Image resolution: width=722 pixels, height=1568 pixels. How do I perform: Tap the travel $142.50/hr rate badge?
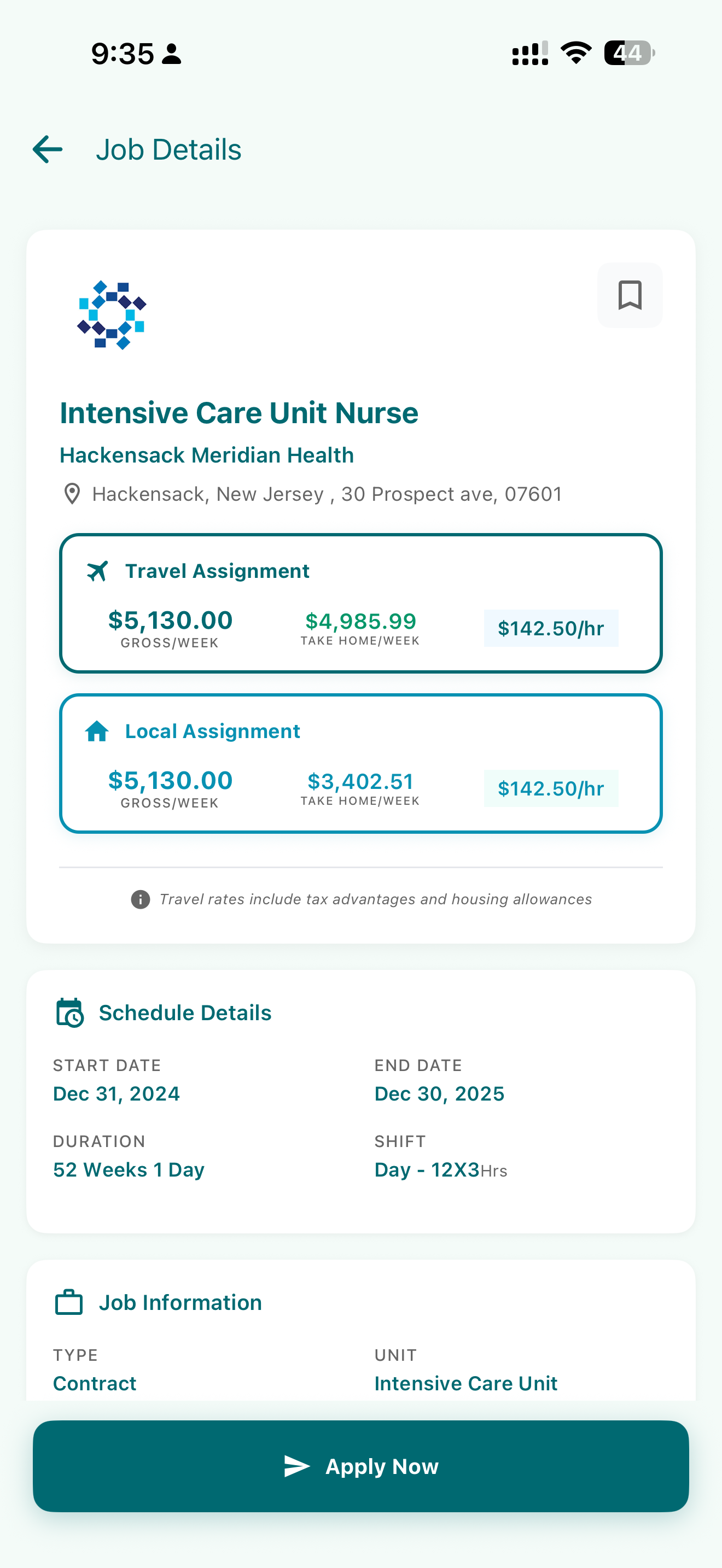tap(550, 628)
